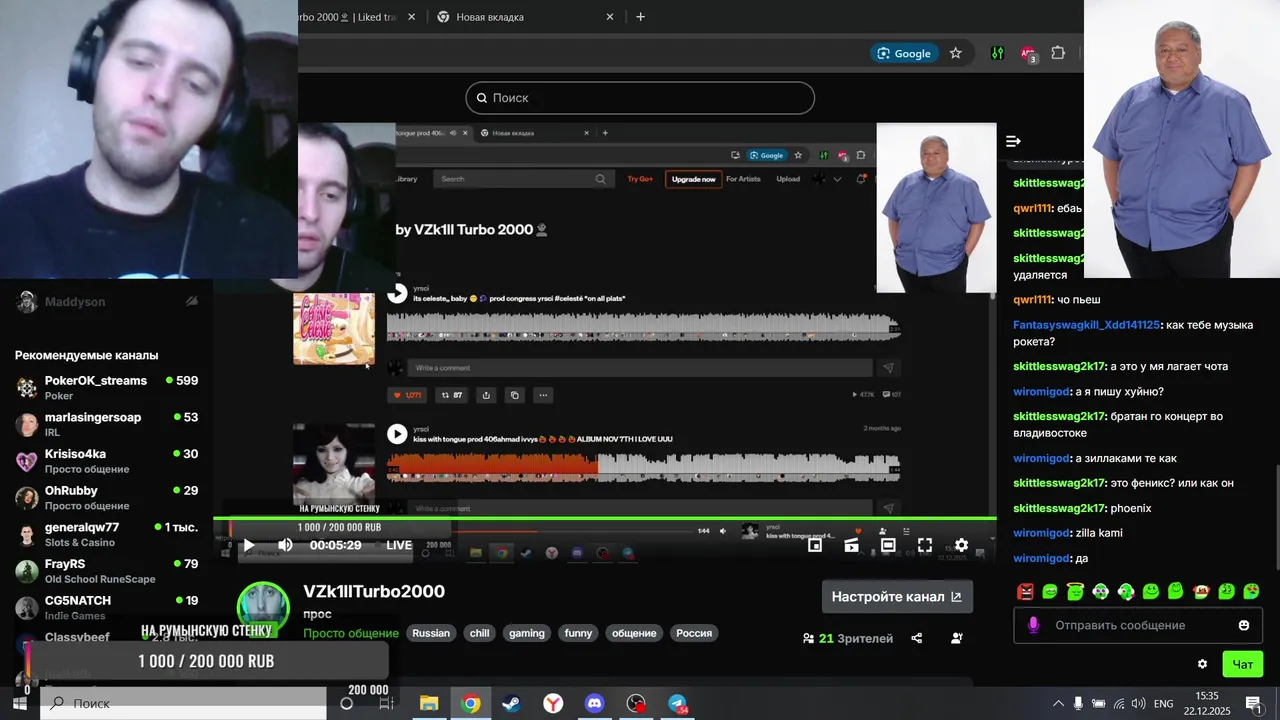Viewport: 1280px width, 720px height.
Task: Send message with the Чат button
Action: [x=1242, y=664]
